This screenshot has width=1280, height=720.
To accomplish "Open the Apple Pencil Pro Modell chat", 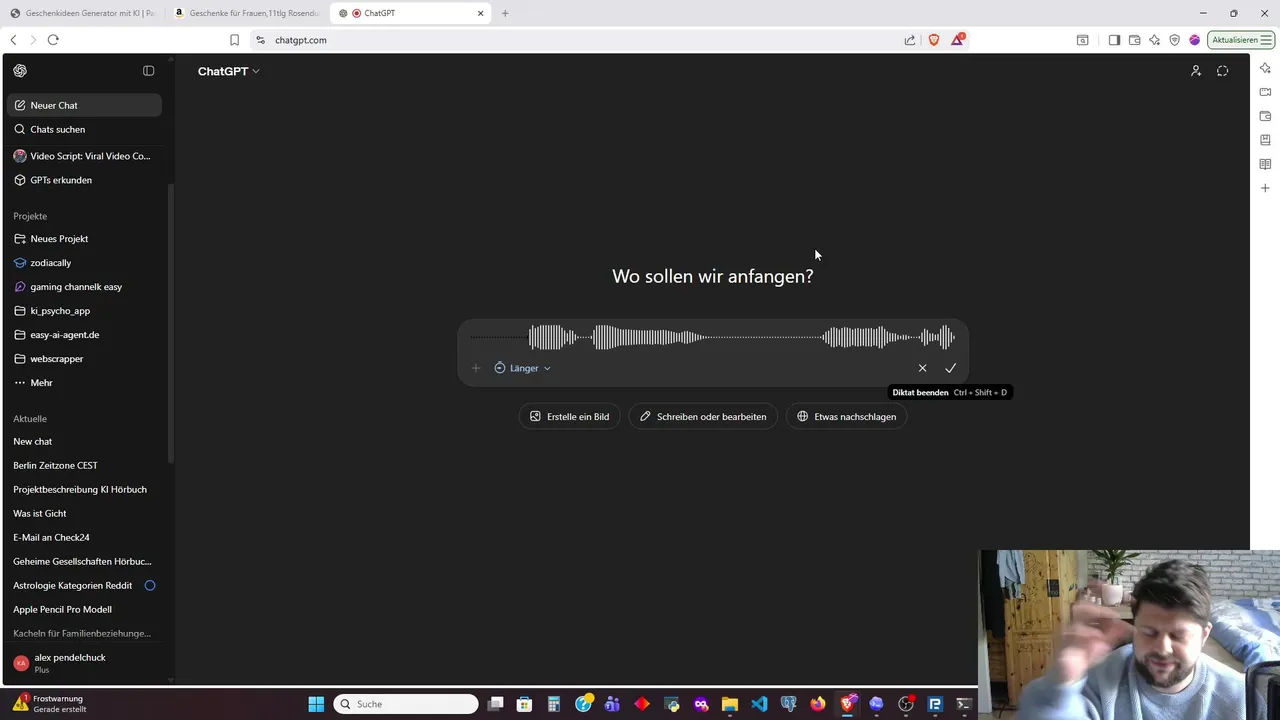I will (x=84, y=609).
